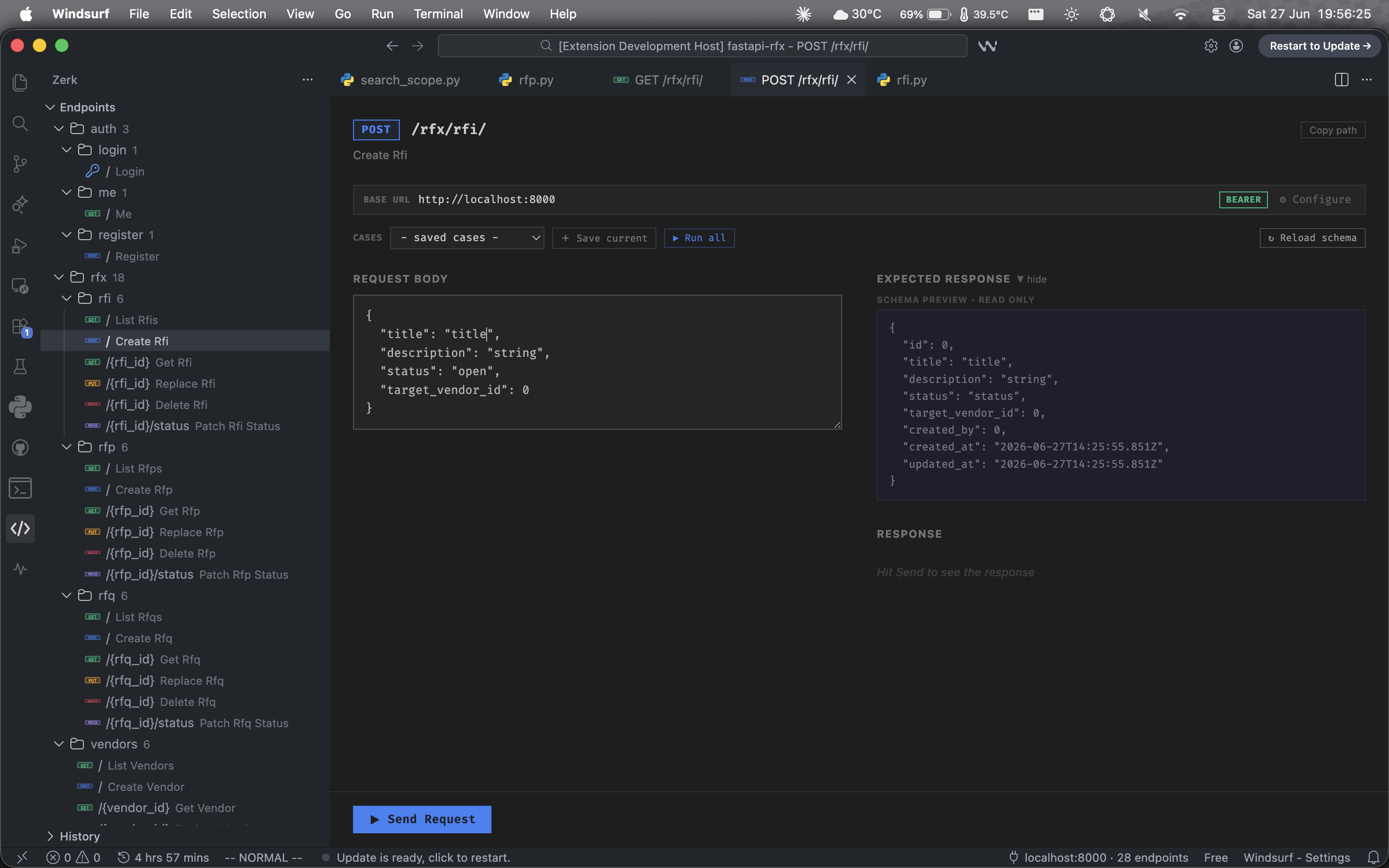Image resolution: width=1389 pixels, height=868 pixels.
Task: Click the Send Request button
Action: (422, 819)
